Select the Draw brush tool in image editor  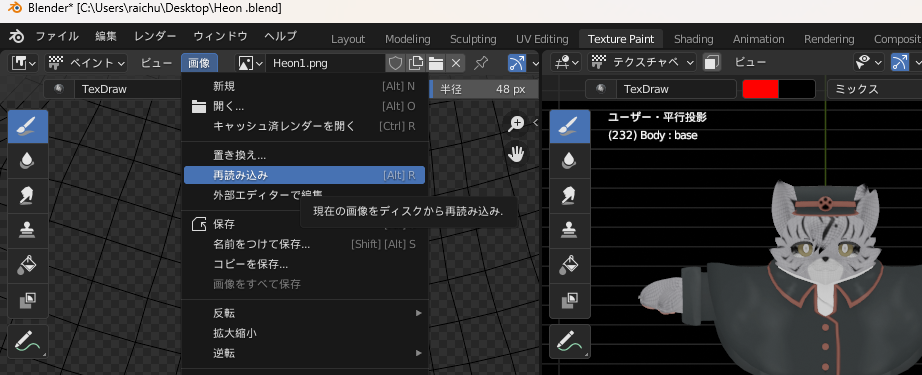[28, 126]
